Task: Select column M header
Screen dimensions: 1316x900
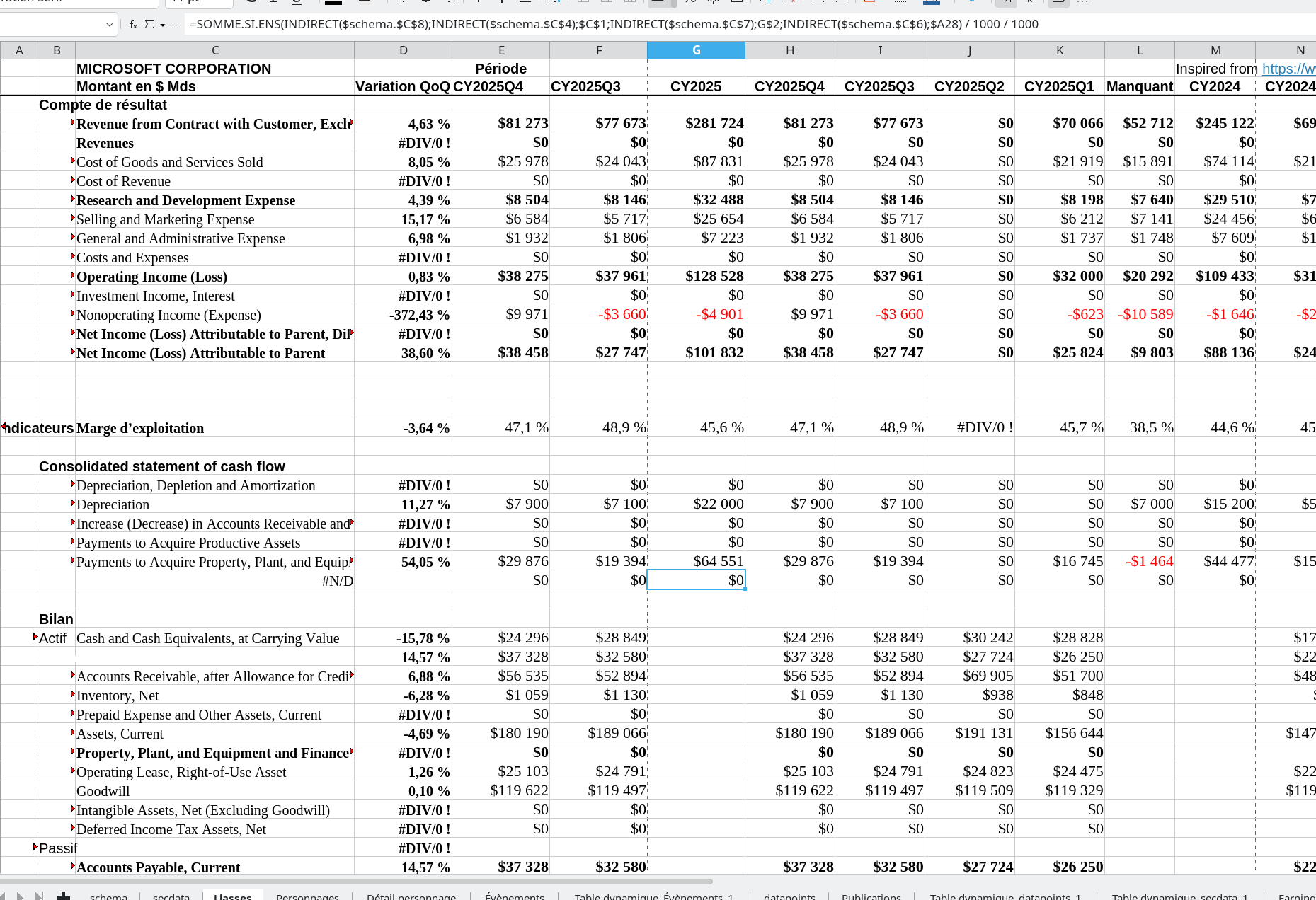Action: coord(1215,50)
